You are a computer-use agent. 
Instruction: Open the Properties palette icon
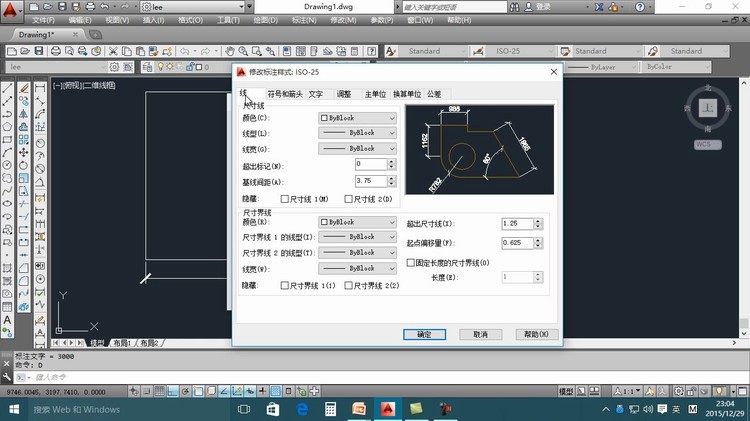coord(287,51)
